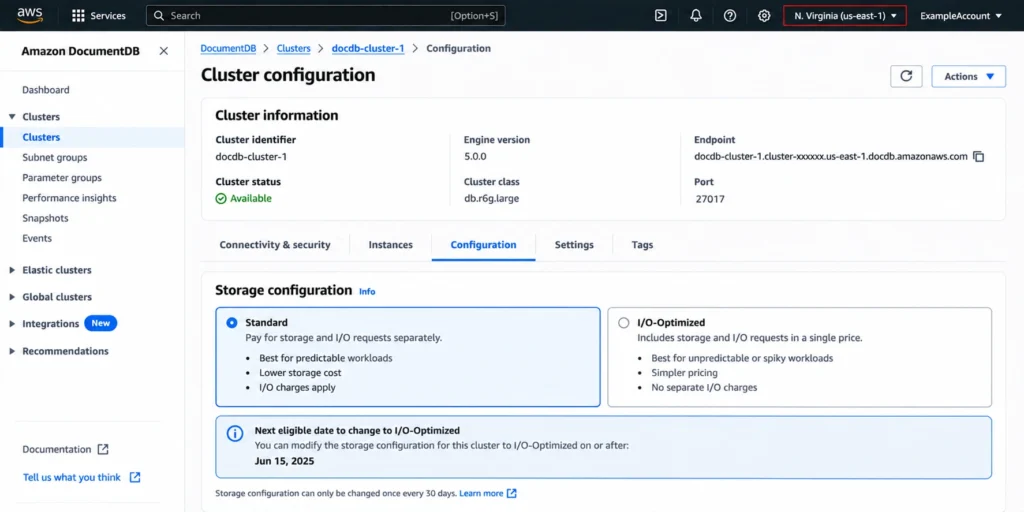Close the Amazon DocumentDB sidebar with X
Screen dimensions: 1024x512
coord(164,51)
